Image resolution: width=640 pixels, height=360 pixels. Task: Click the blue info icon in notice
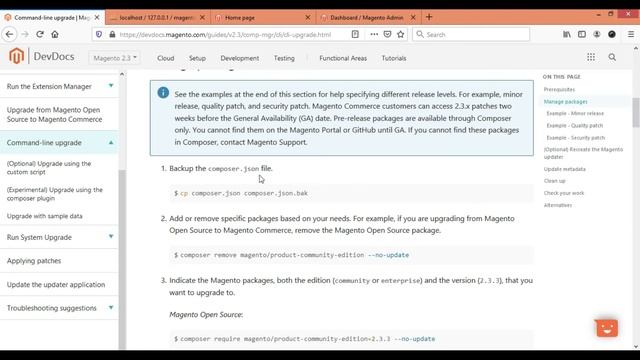click(163, 93)
